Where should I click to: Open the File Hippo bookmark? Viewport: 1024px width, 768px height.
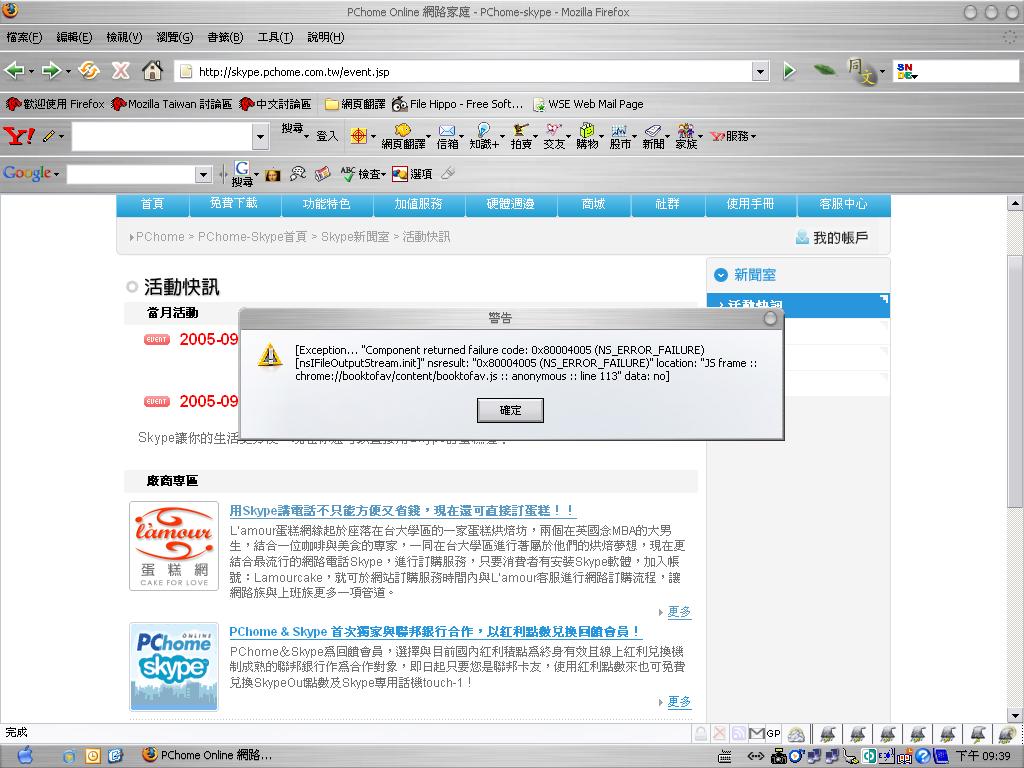[x=458, y=104]
